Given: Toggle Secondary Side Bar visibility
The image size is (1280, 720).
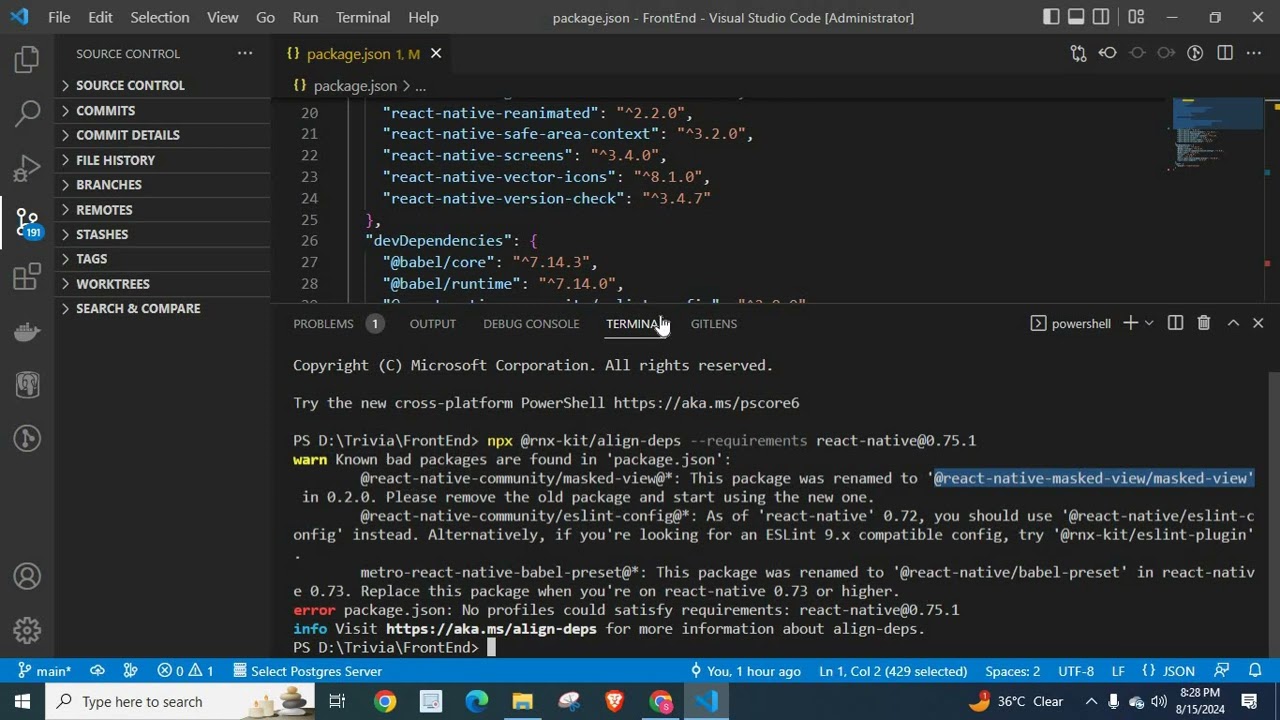Looking at the screenshot, I should [1101, 17].
